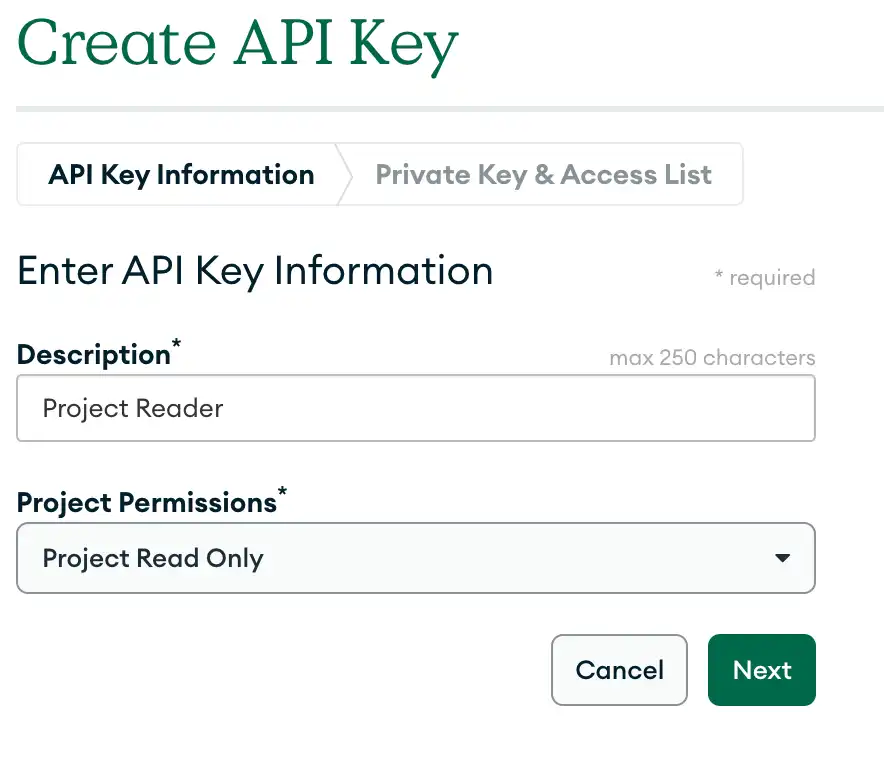Viewport: 884px width, 758px height.
Task: Select the Project Reader text in Description
Action: [x=132, y=408]
